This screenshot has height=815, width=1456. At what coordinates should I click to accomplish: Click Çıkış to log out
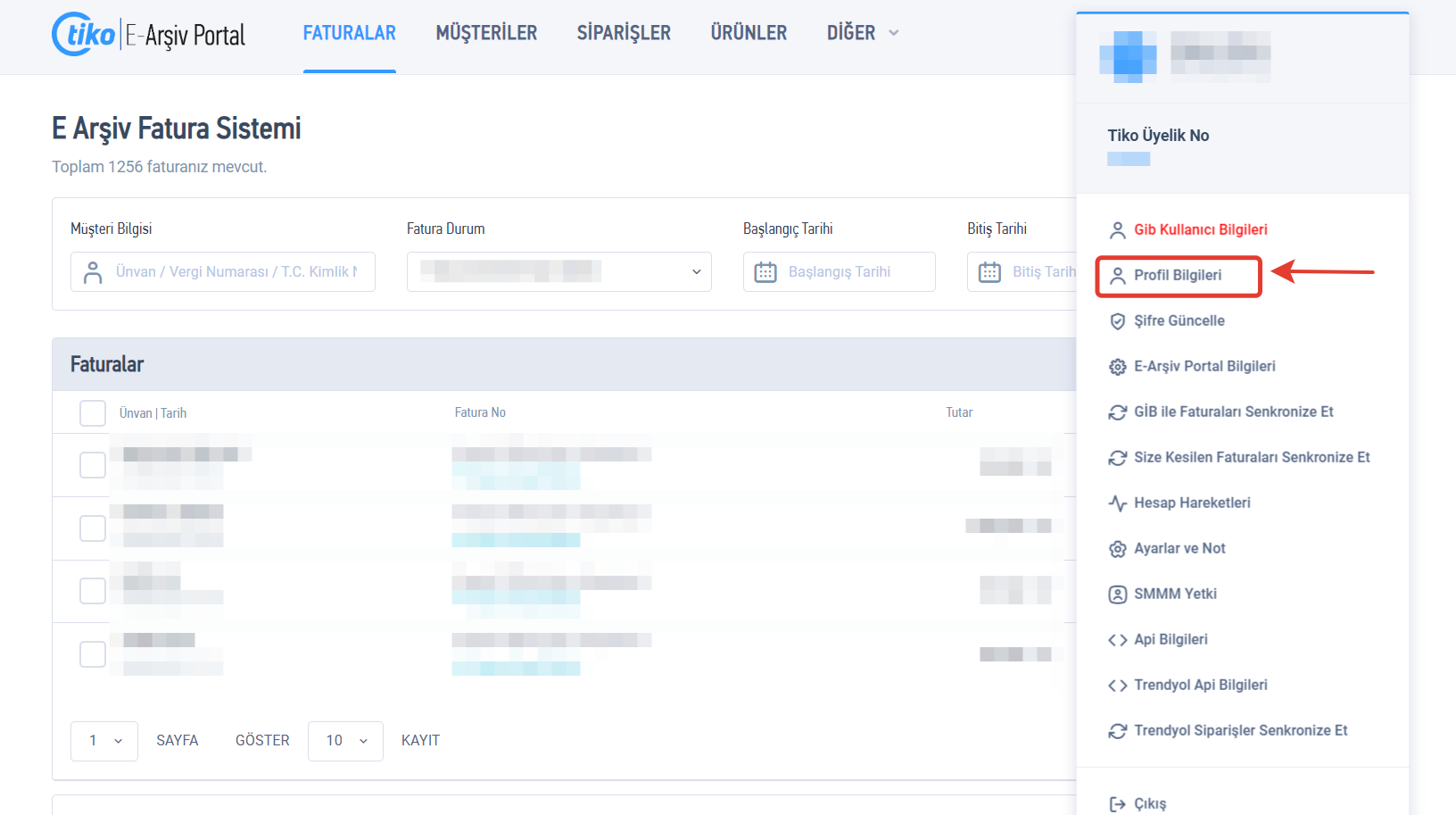(x=1150, y=804)
